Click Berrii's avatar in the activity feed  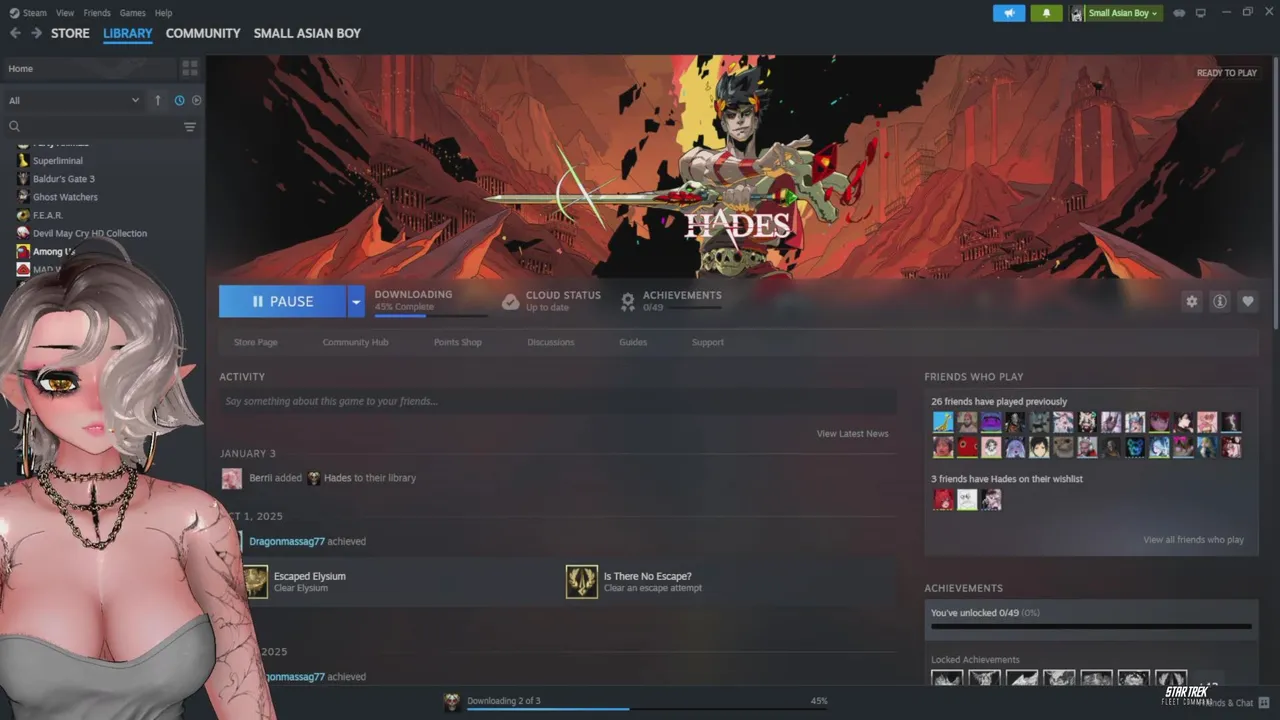pos(232,479)
